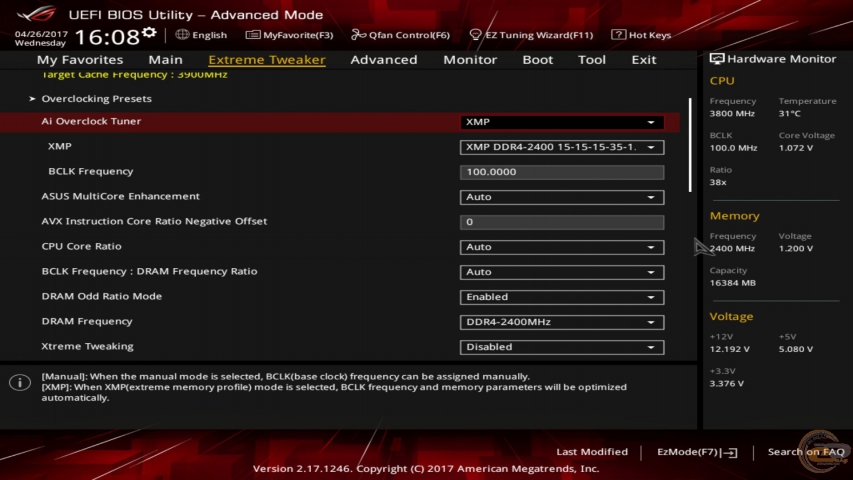Open MyFavorite(F3) panel
Viewport: 853px width, 480px height.
[x=289, y=35]
